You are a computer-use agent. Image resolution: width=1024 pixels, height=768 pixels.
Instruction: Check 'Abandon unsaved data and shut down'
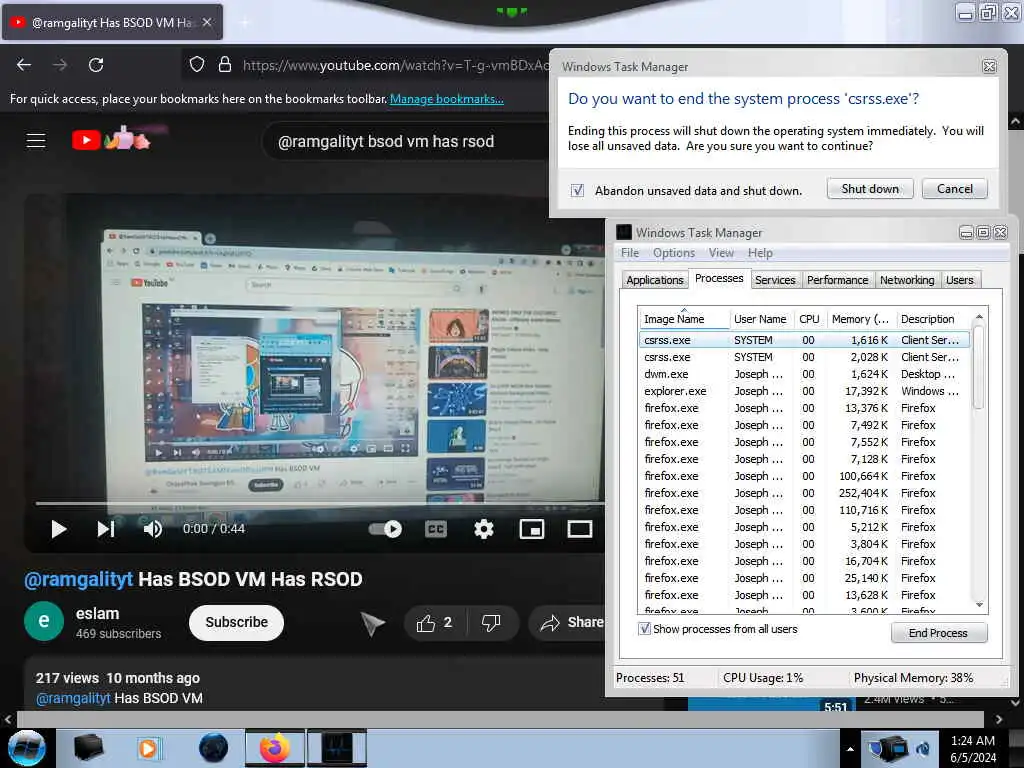577,191
